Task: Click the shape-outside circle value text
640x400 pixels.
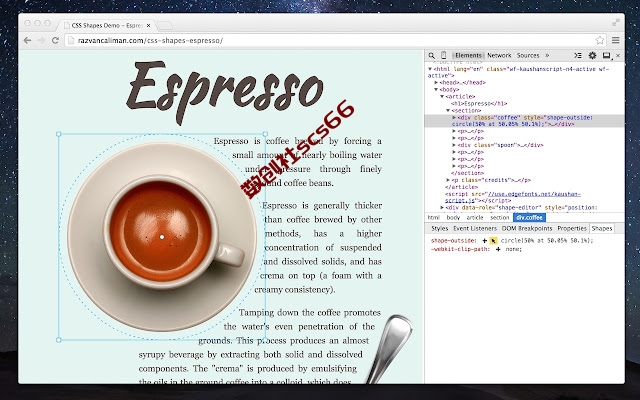Action: pyautogui.click(x=547, y=241)
